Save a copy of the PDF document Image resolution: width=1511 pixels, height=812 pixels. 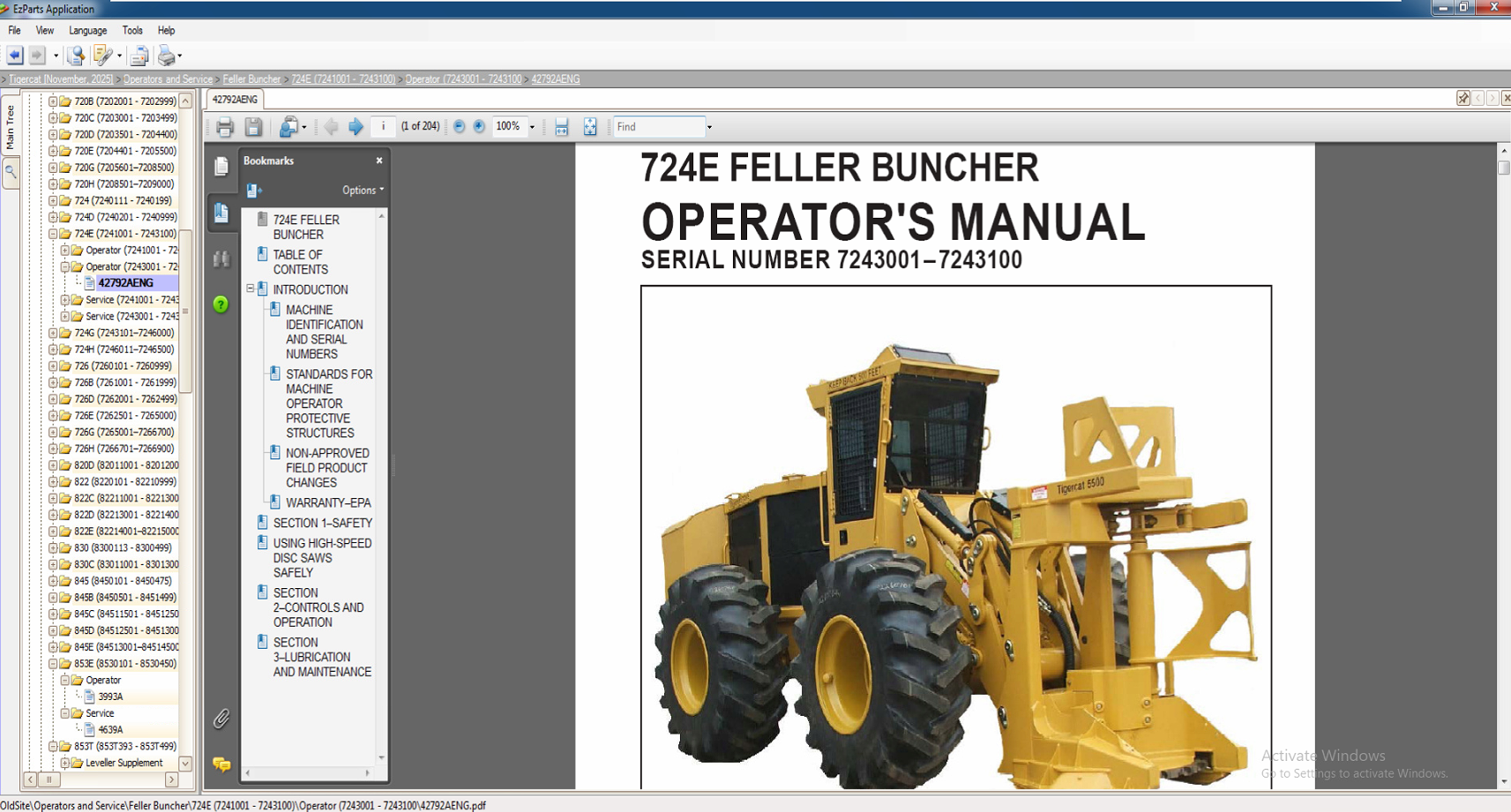coord(254,126)
